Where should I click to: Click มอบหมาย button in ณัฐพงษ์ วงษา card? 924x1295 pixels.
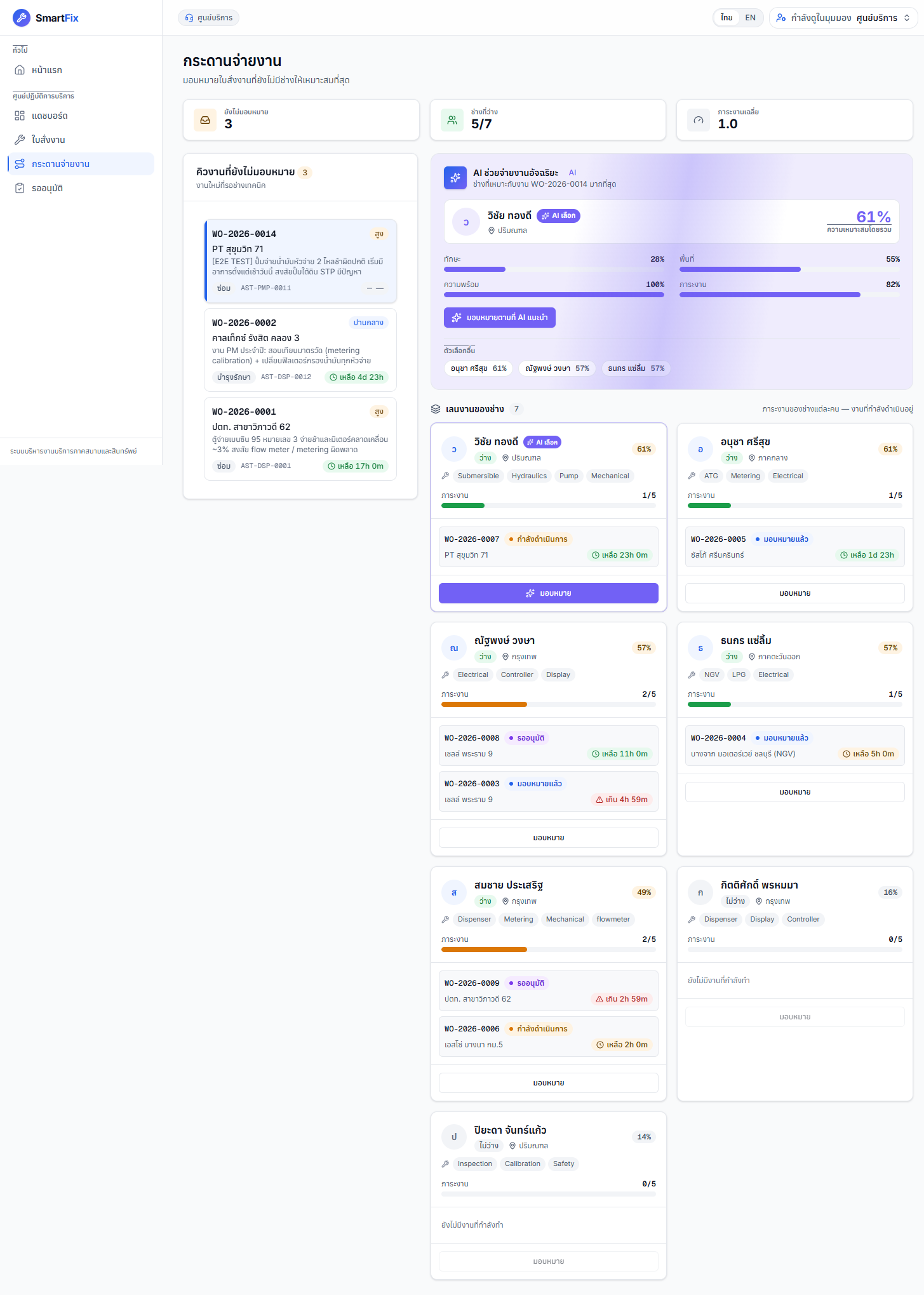click(549, 838)
